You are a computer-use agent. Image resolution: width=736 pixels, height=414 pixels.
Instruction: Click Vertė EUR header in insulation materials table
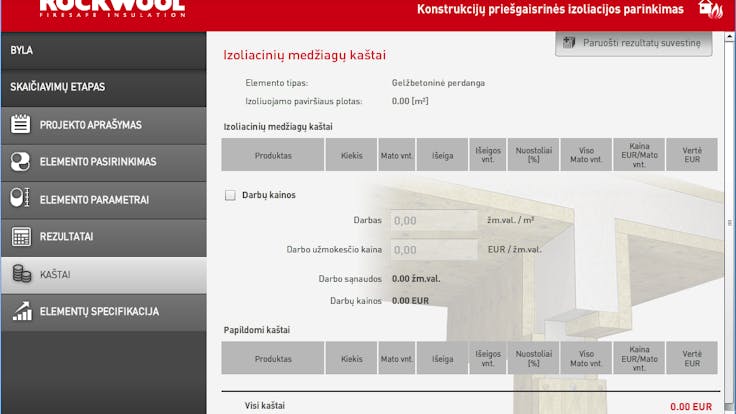(692, 155)
